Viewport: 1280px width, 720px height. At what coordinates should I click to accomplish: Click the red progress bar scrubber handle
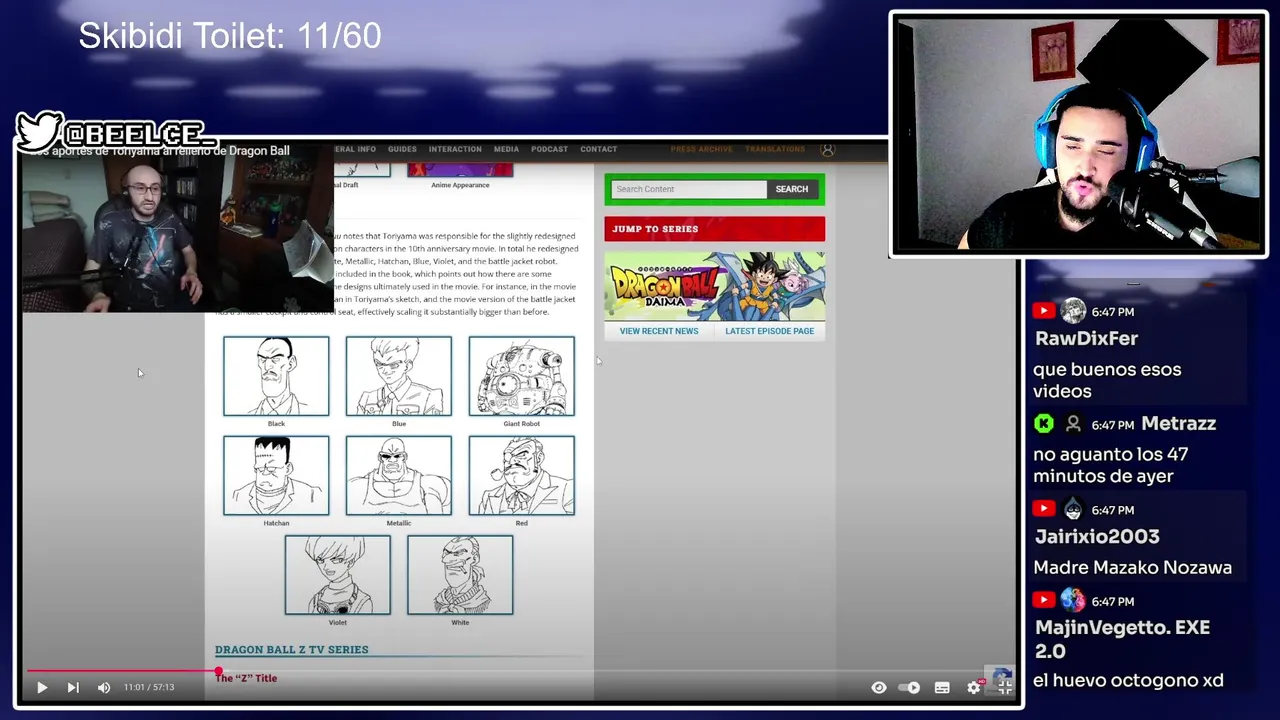click(x=218, y=671)
